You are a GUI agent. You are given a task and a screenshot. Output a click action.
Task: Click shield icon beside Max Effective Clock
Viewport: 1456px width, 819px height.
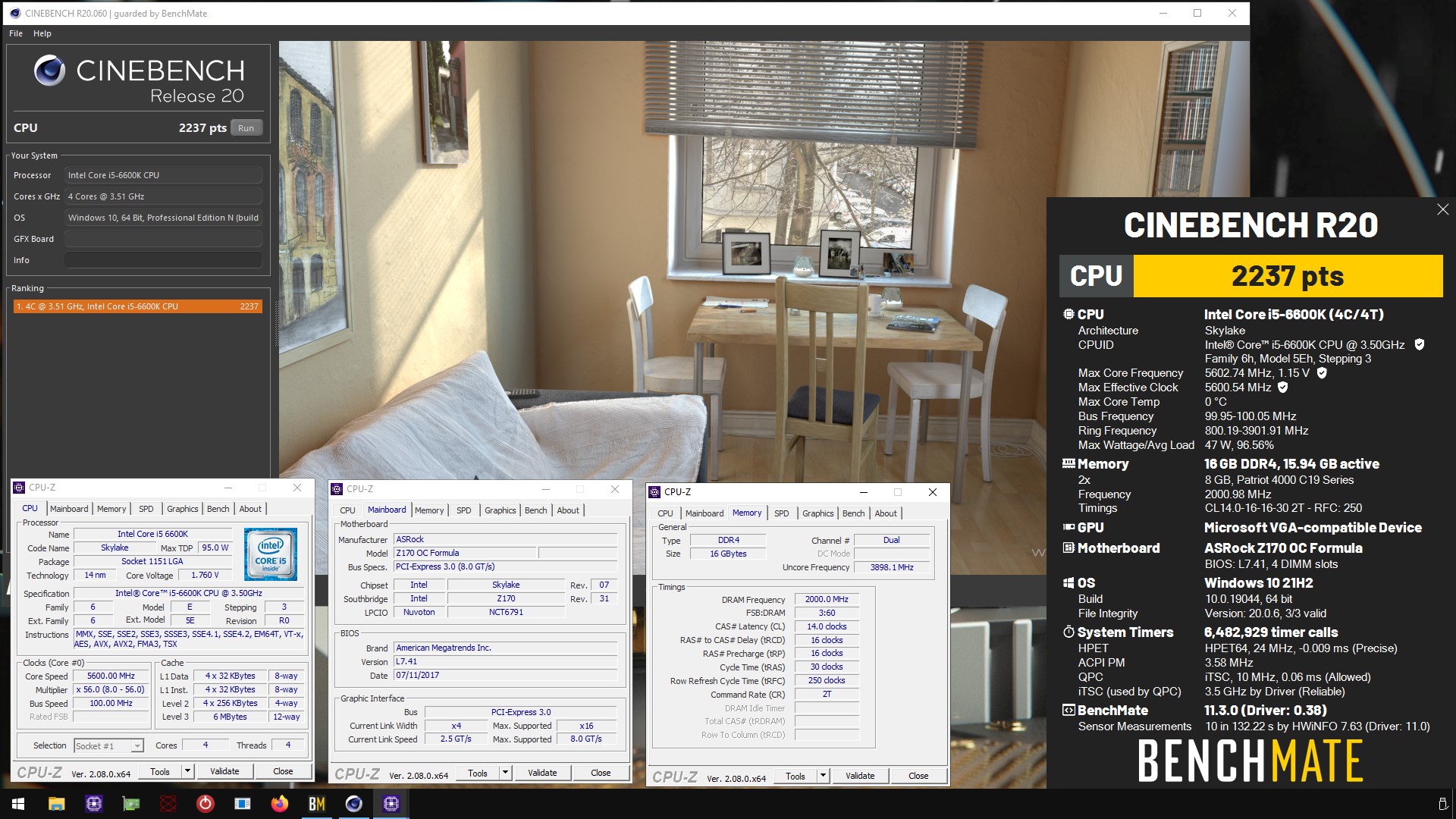tap(1283, 388)
